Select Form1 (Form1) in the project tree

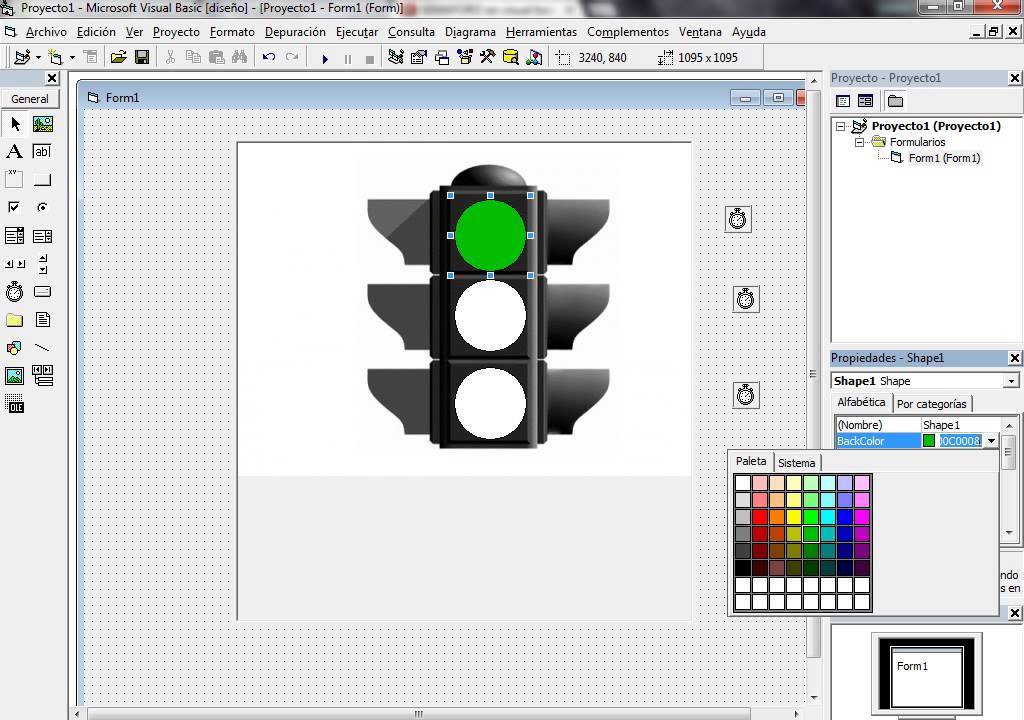[943, 158]
